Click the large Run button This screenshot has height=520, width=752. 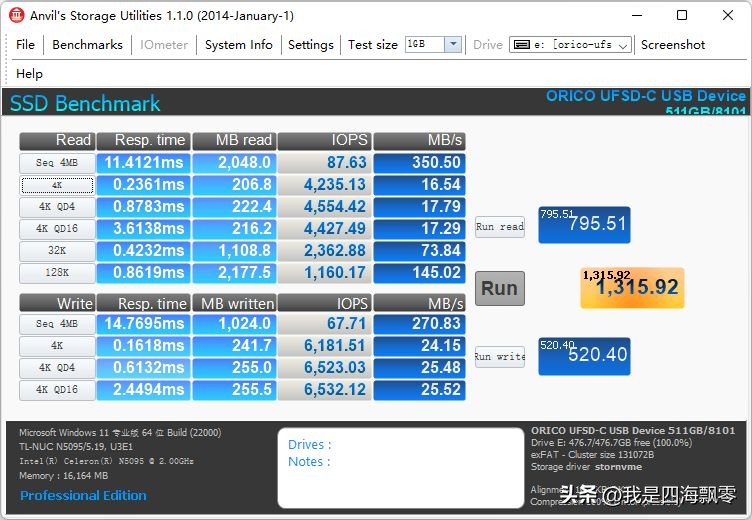(500, 288)
